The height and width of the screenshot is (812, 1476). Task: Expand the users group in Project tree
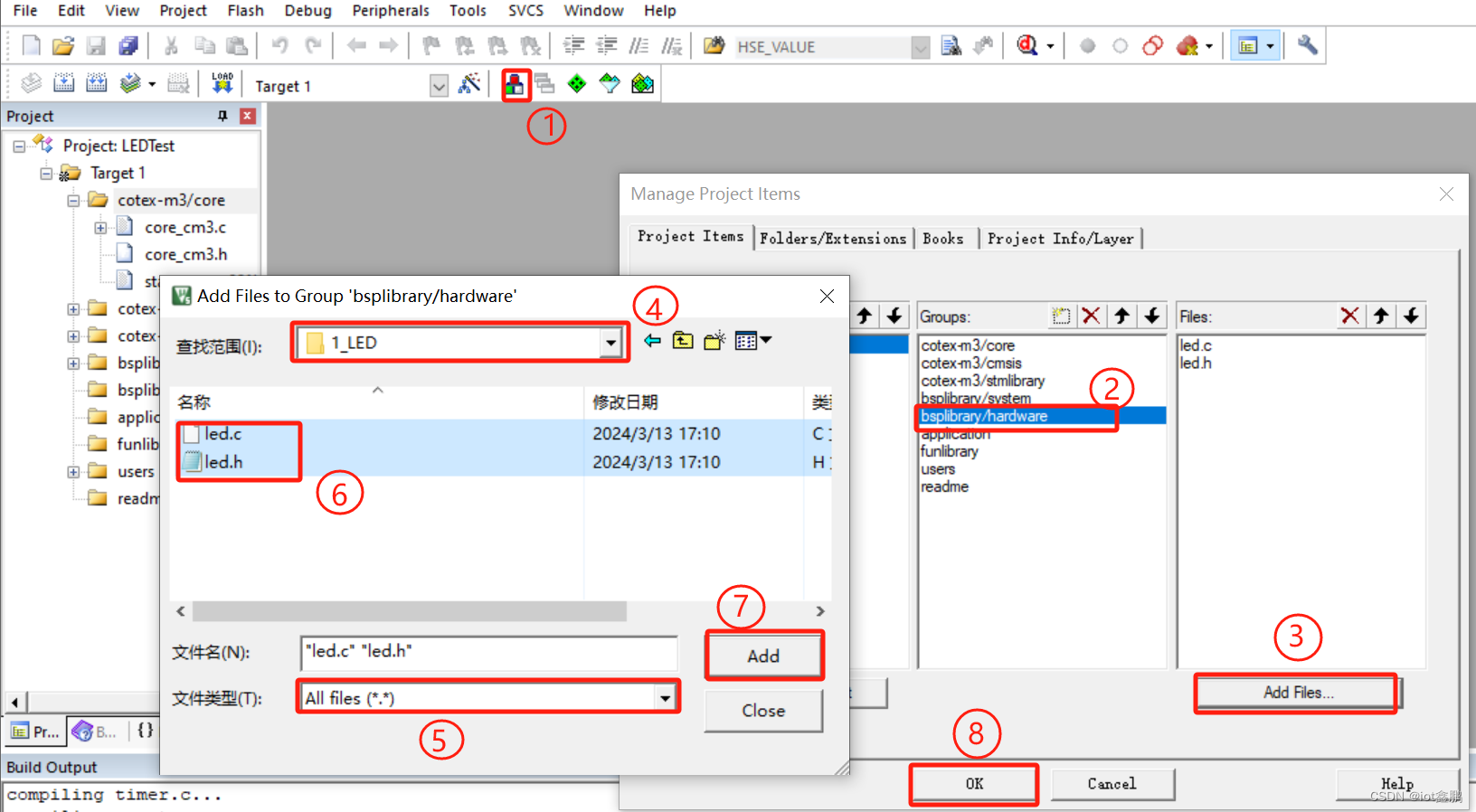coord(73,471)
